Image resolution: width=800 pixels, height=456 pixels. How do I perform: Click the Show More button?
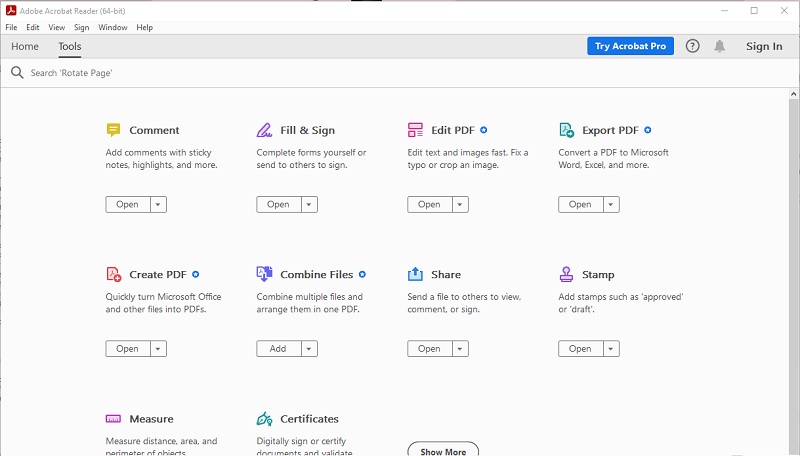443,449
